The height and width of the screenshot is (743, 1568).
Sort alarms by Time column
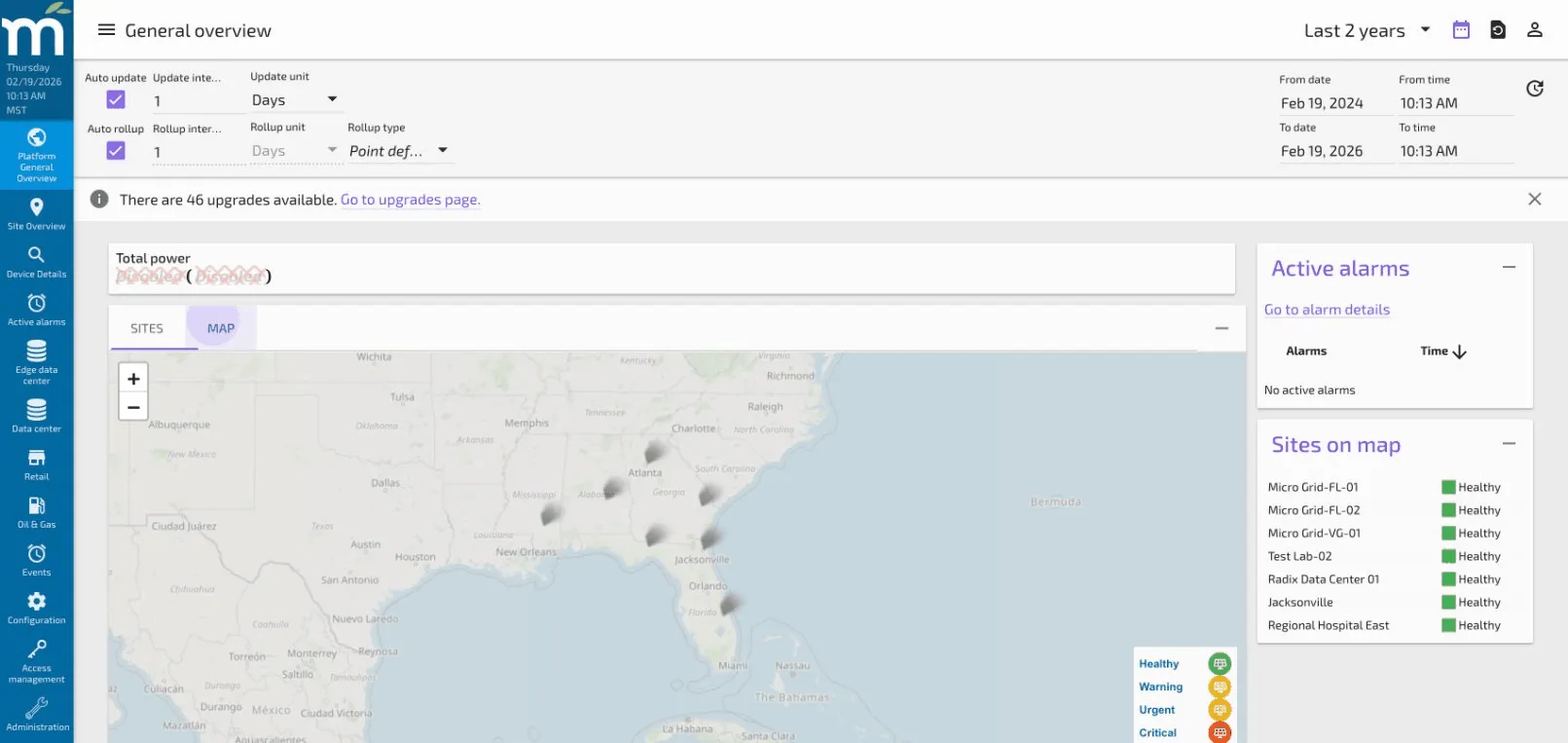[1443, 351]
